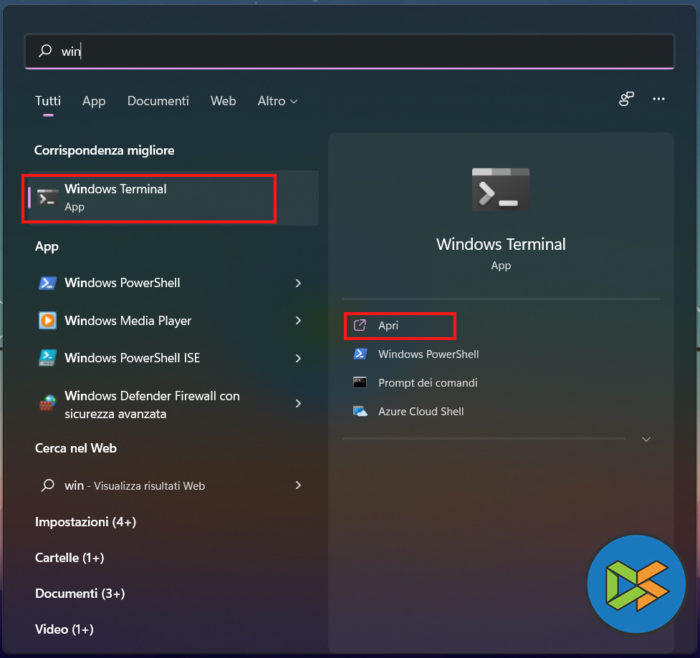Expand the web results chevron for 'win'
The image size is (700, 658).
[298, 485]
